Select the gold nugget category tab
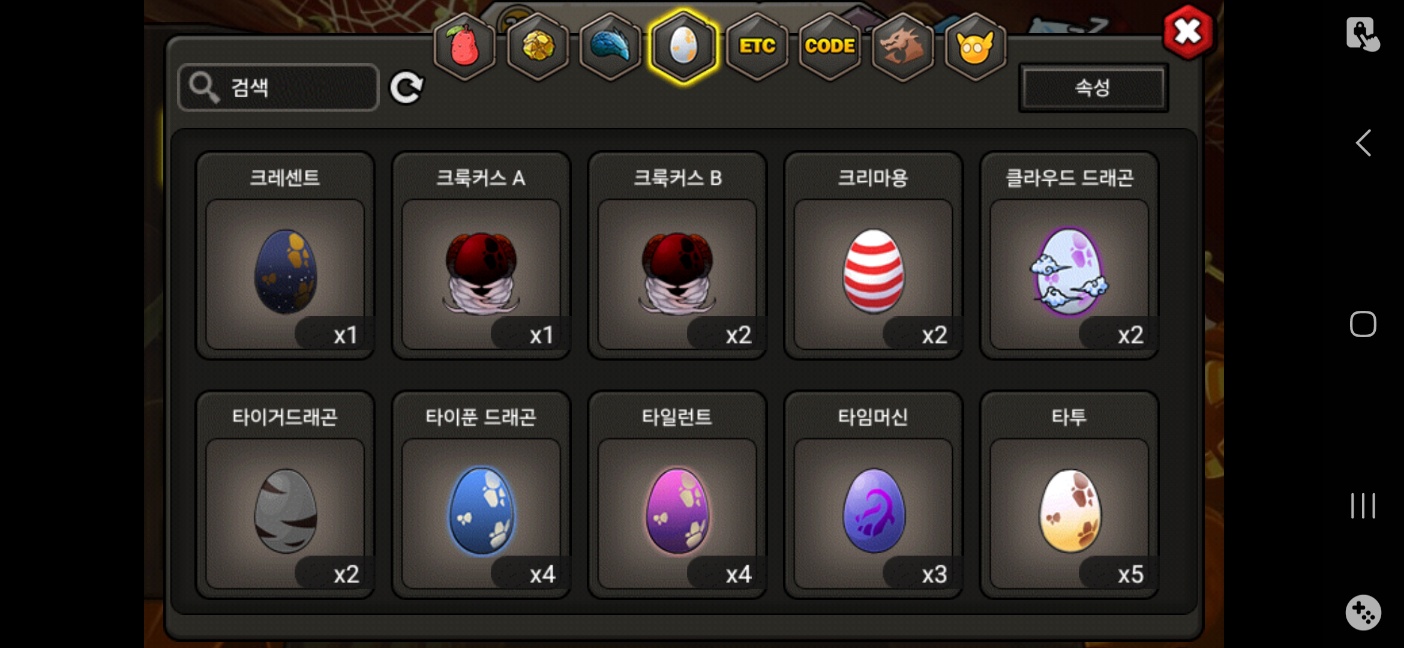 click(538, 46)
